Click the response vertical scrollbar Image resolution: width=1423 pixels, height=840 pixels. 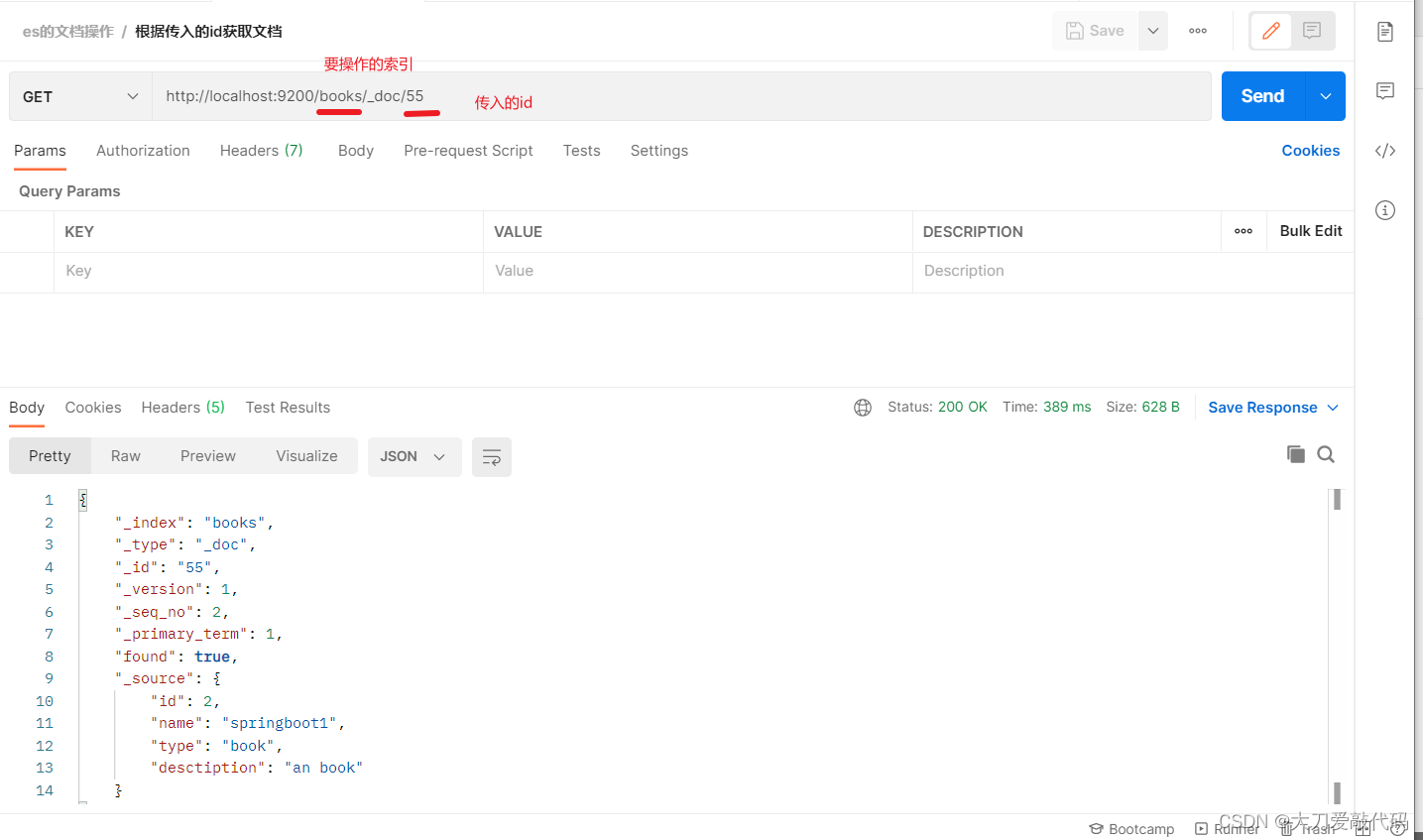click(x=1337, y=647)
